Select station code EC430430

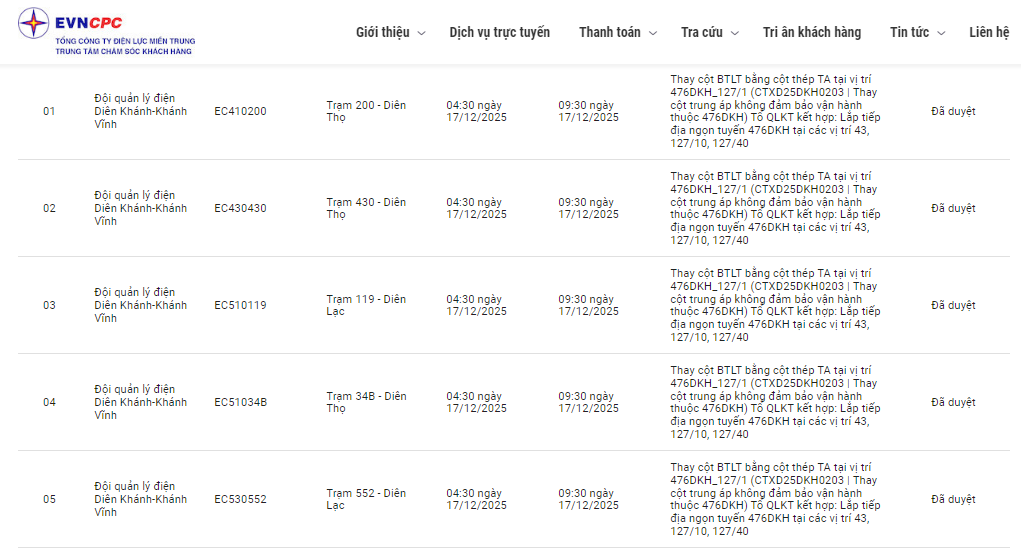240,208
